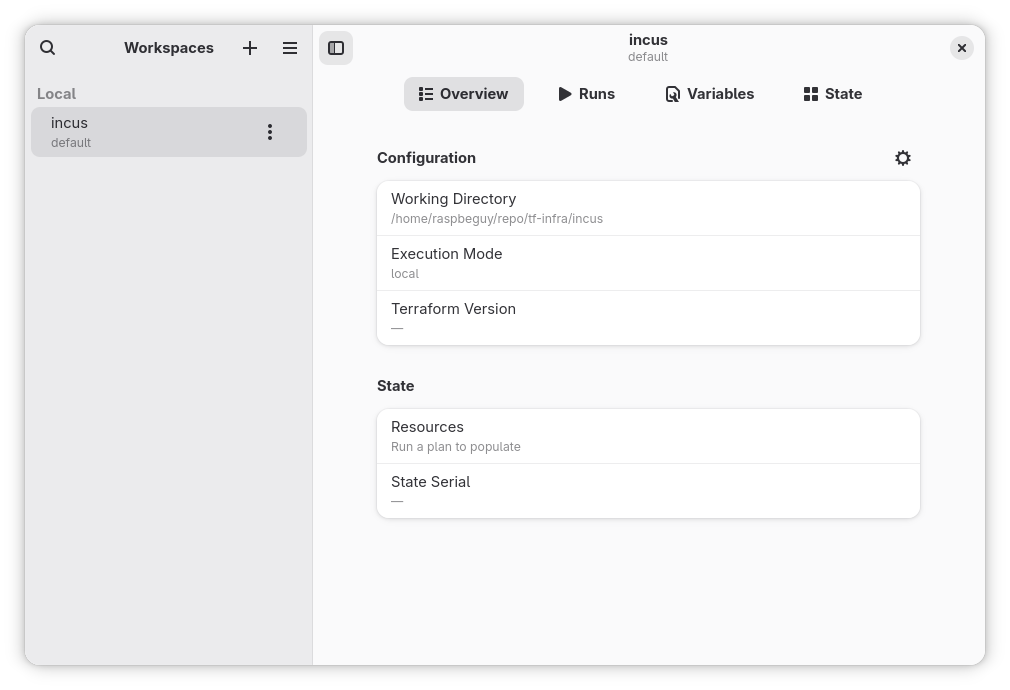
Task: Switch to the Overview tab
Action: (464, 94)
